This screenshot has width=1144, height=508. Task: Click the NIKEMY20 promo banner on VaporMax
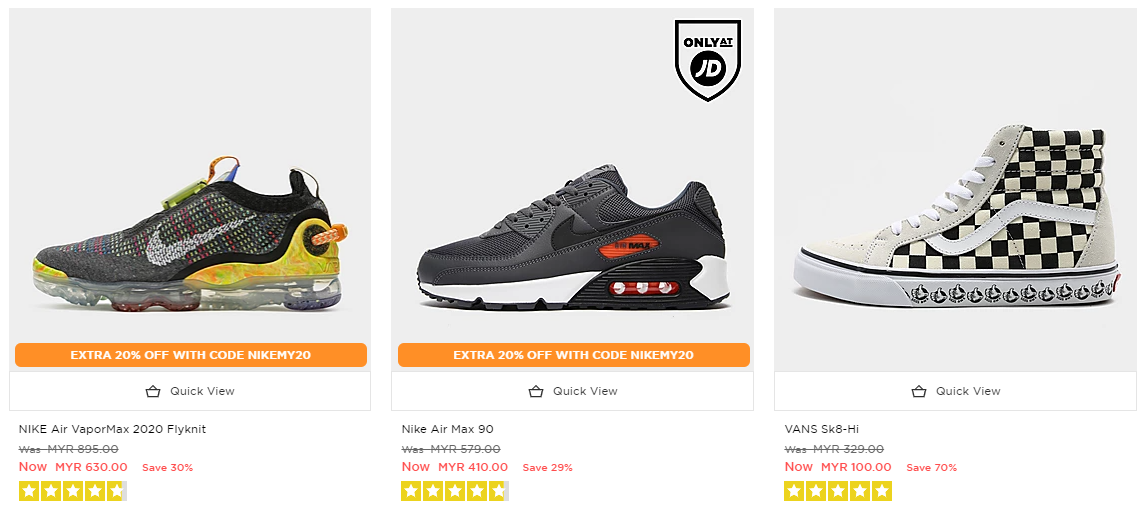pos(190,355)
